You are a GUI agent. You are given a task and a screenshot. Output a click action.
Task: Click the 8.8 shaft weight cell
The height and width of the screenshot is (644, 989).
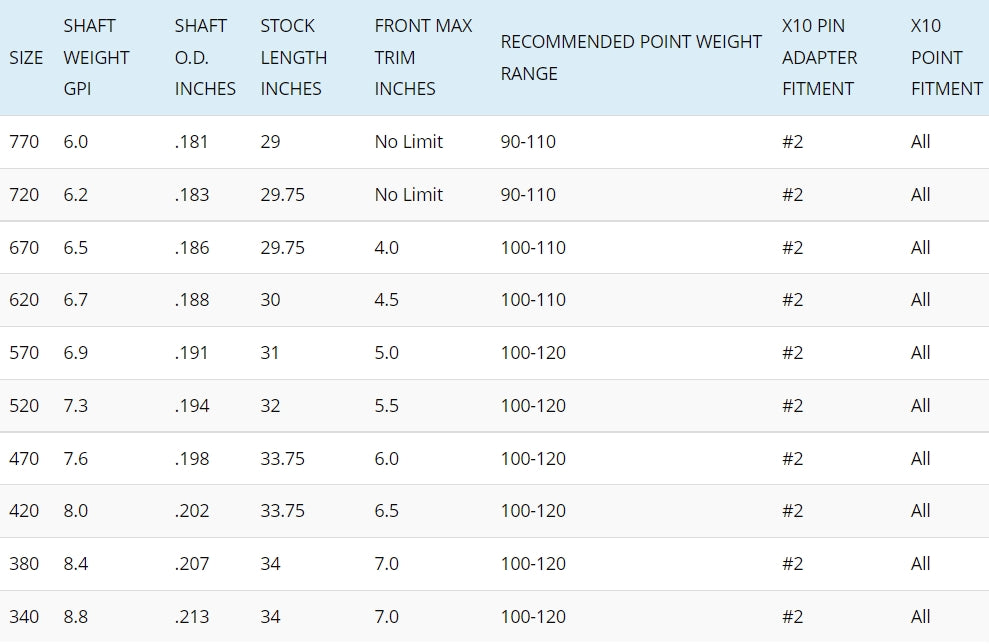(76, 617)
